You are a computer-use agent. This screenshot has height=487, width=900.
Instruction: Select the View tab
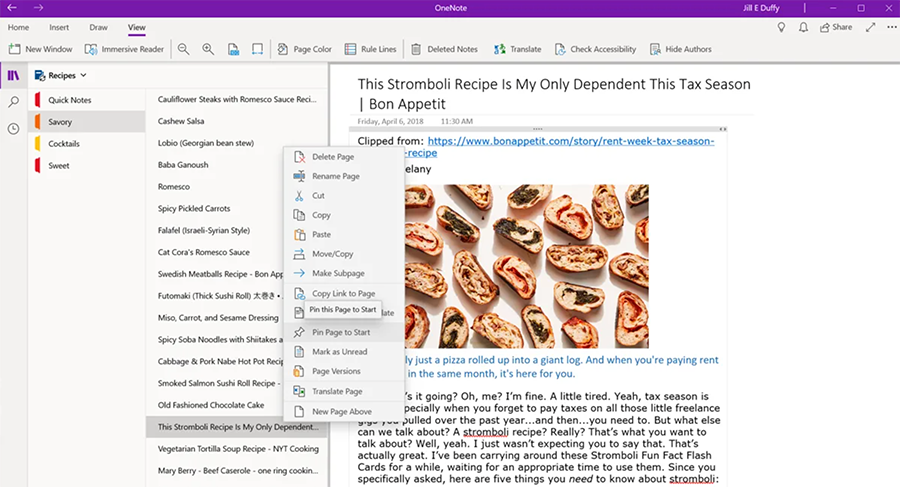(137, 27)
